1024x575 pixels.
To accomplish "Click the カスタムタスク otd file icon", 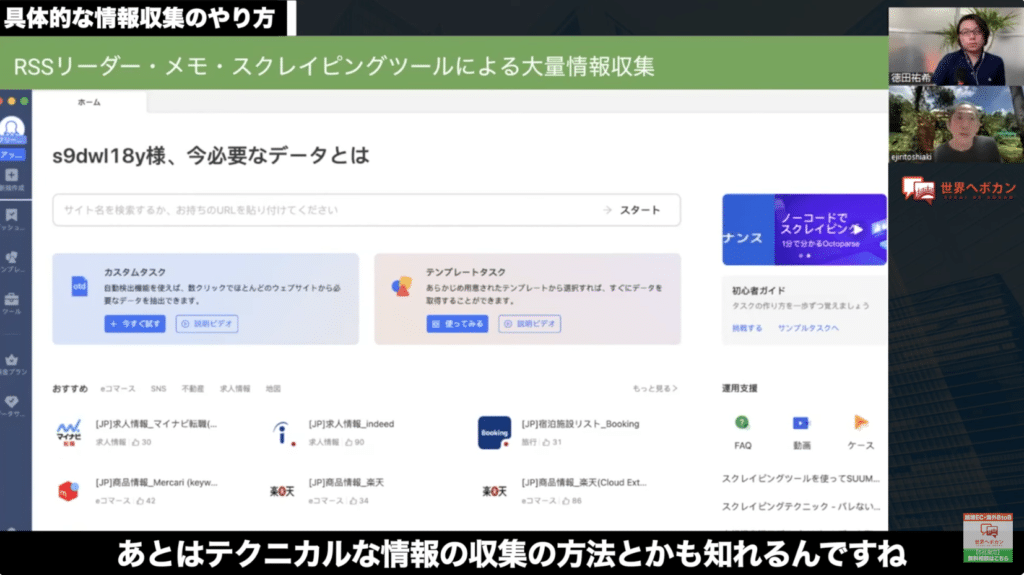I will click(x=79, y=286).
